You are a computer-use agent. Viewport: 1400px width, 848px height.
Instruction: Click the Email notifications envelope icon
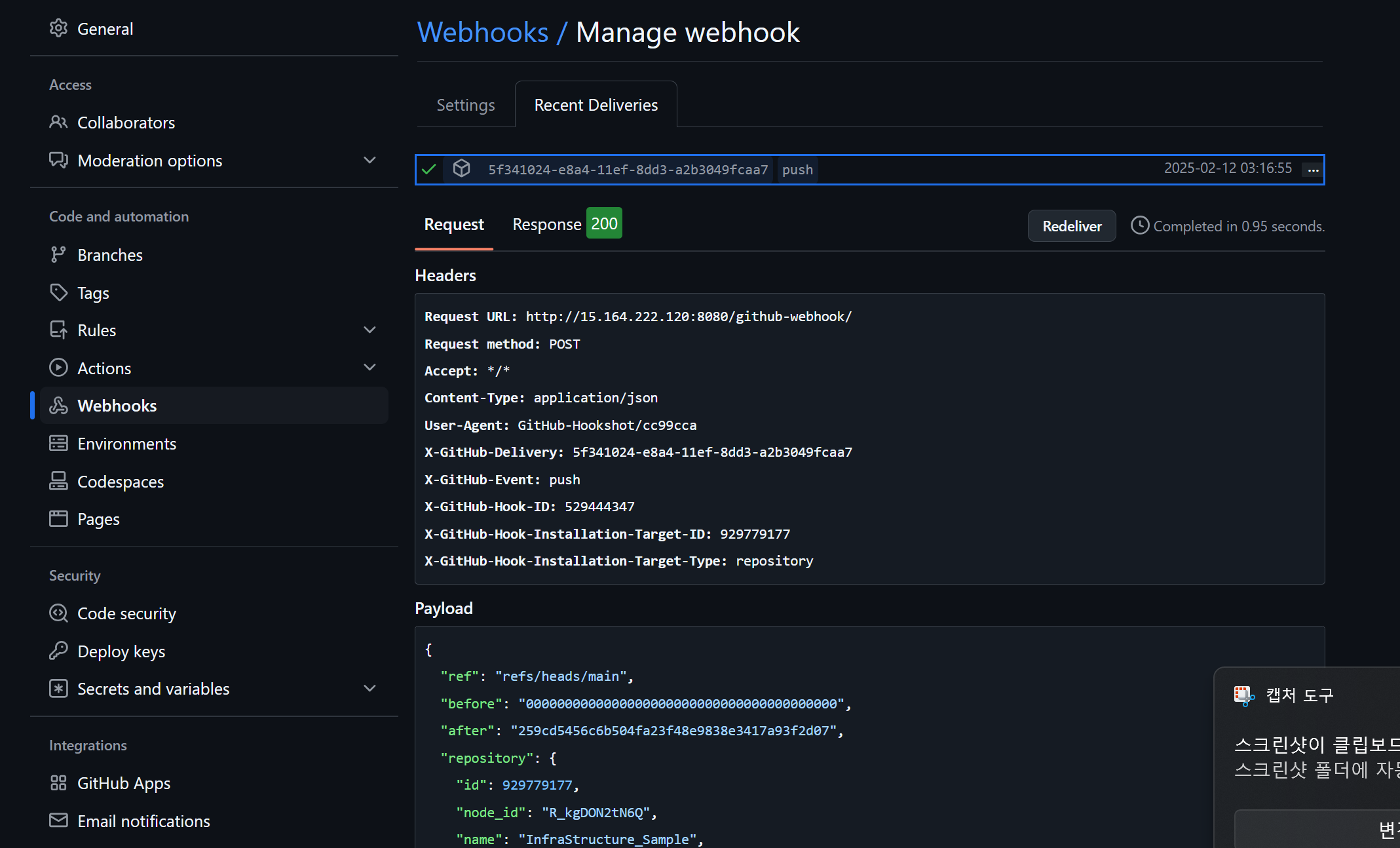coord(58,820)
